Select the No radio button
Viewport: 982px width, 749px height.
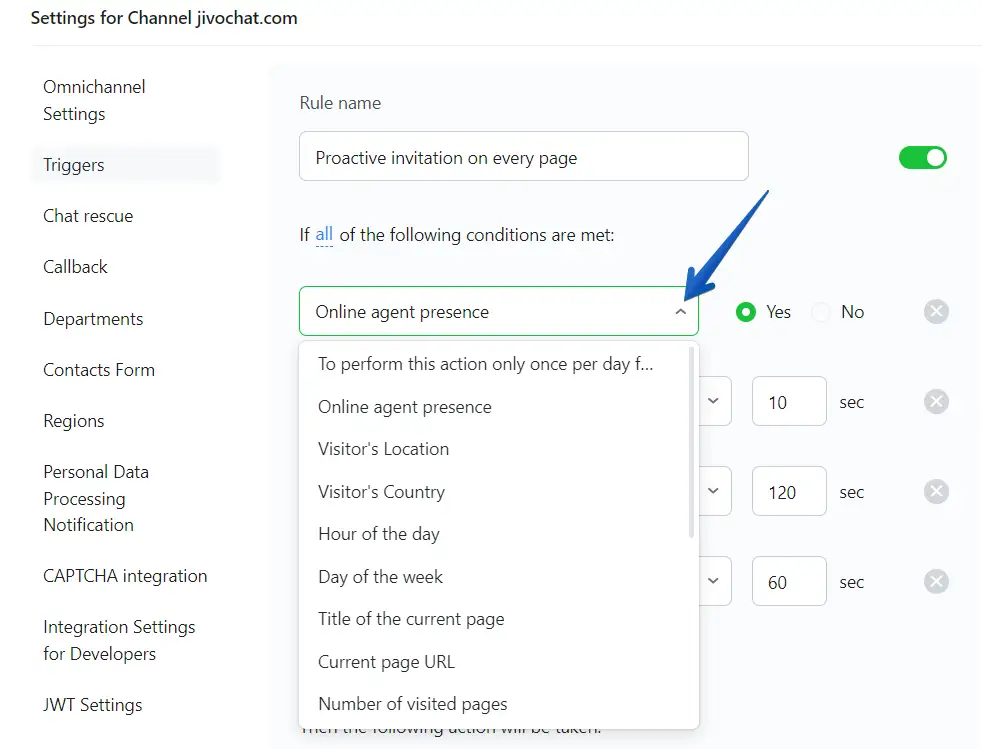coord(821,312)
